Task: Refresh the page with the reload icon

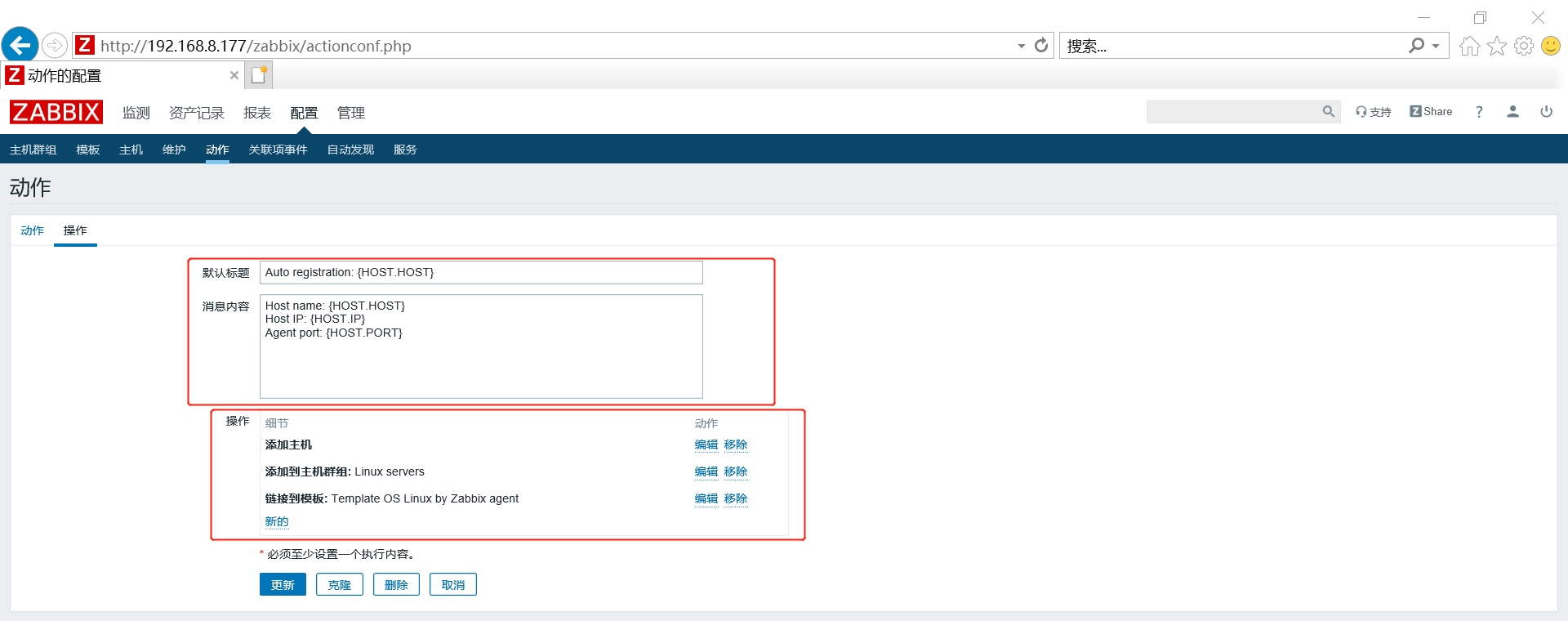Action: 1041,45
